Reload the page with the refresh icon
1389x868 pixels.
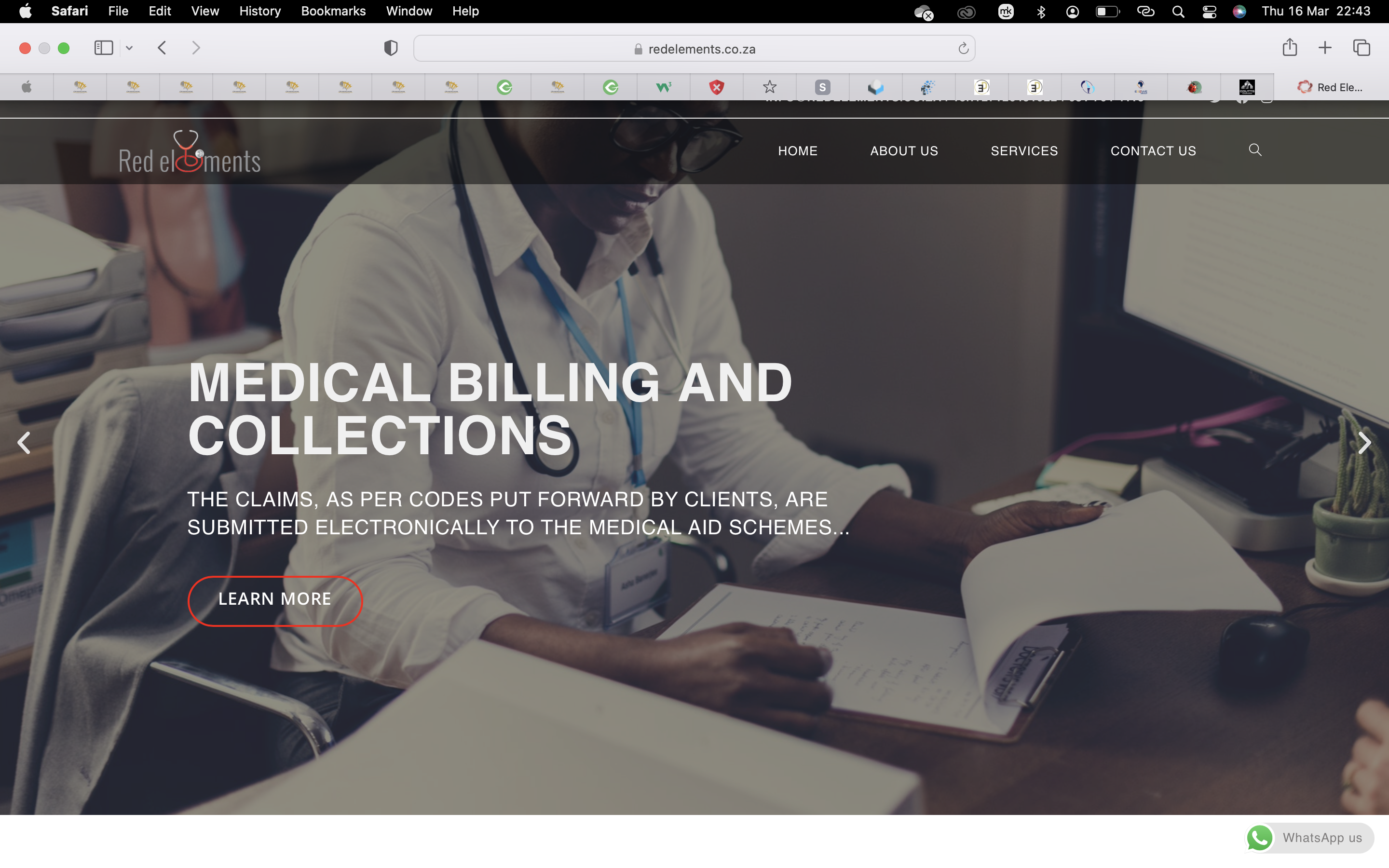963,49
